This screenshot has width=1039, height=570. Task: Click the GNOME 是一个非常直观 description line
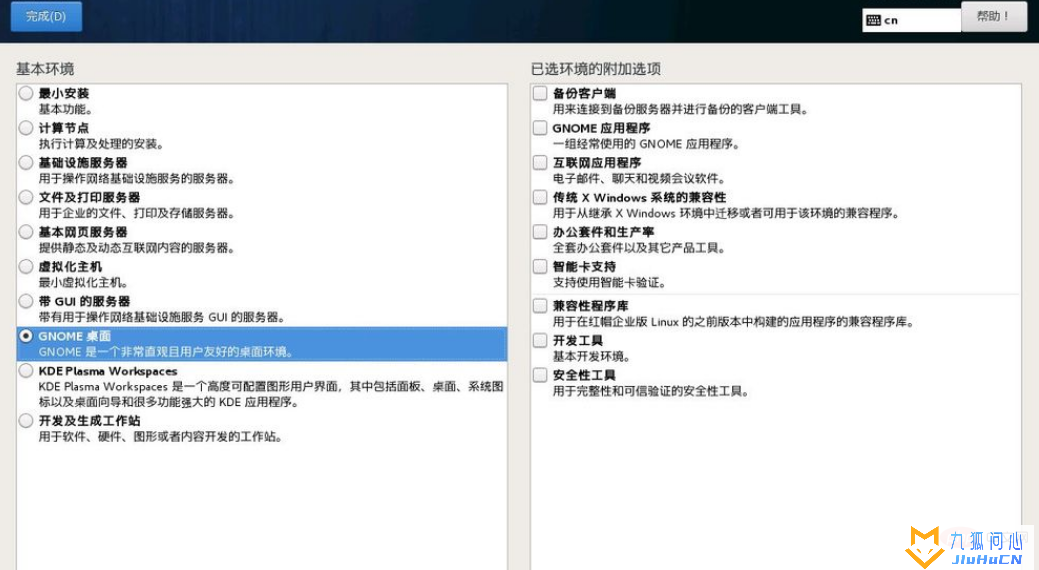pyautogui.click(x=166, y=352)
